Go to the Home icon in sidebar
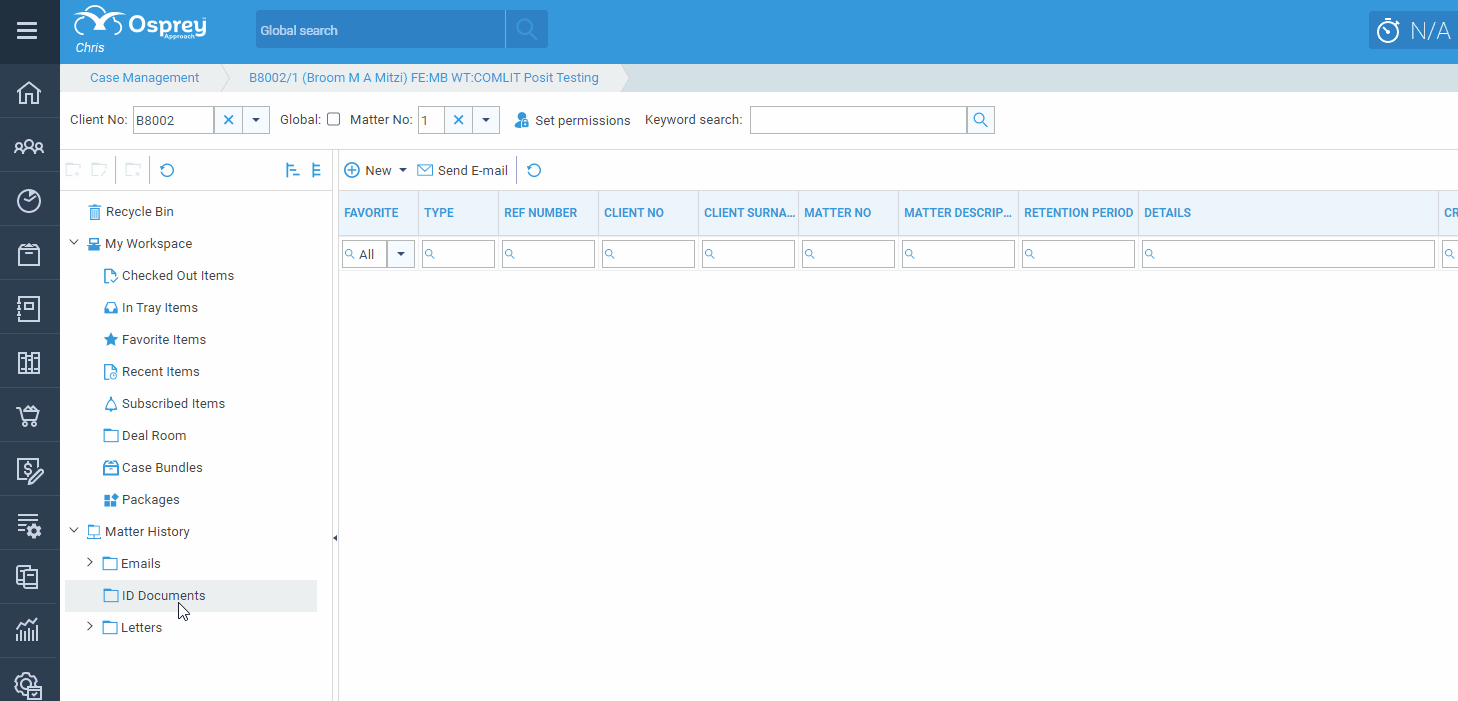Screen dimensions: 1458x701 pos(29,93)
